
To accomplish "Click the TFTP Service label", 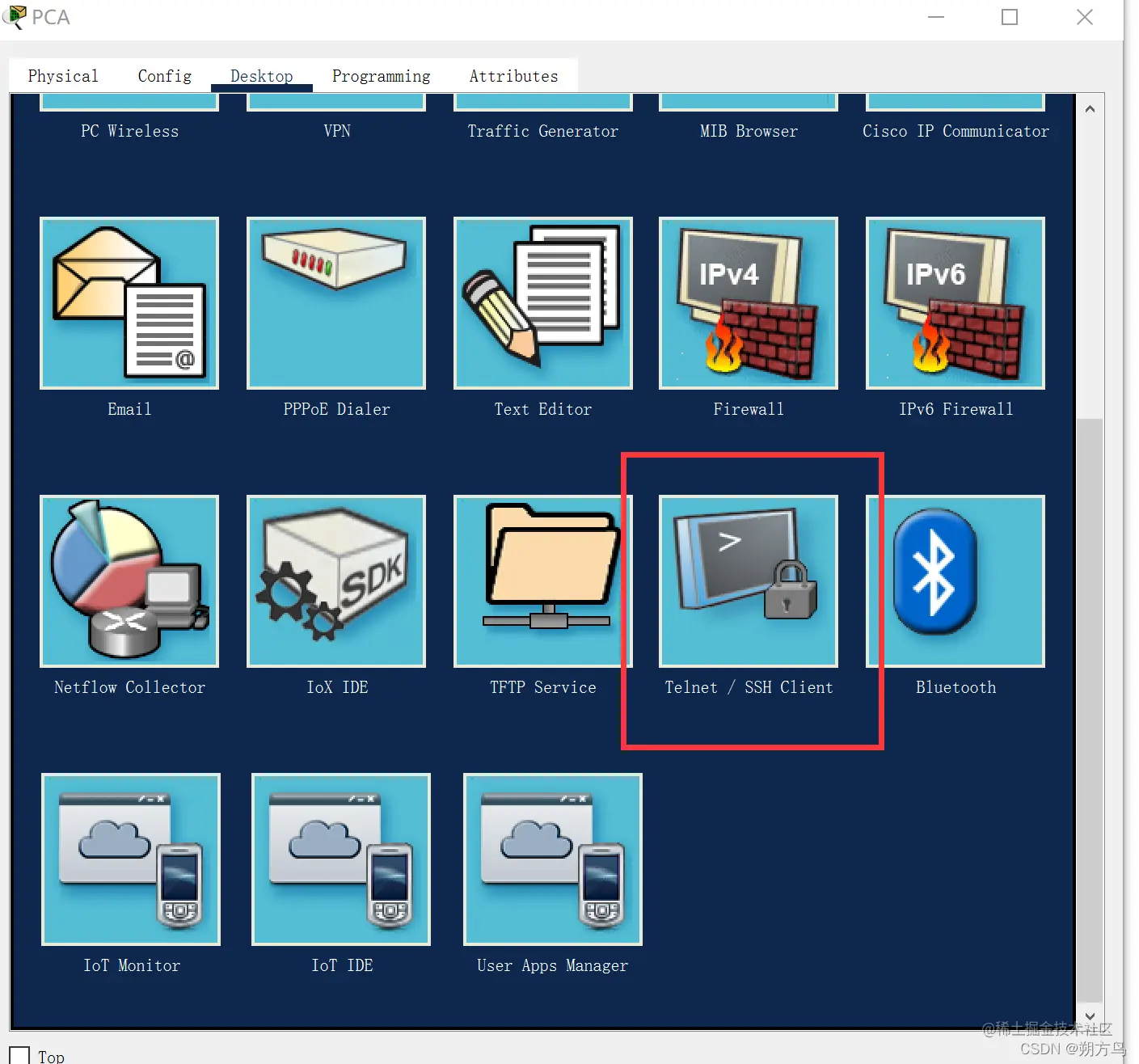I will point(543,687).
